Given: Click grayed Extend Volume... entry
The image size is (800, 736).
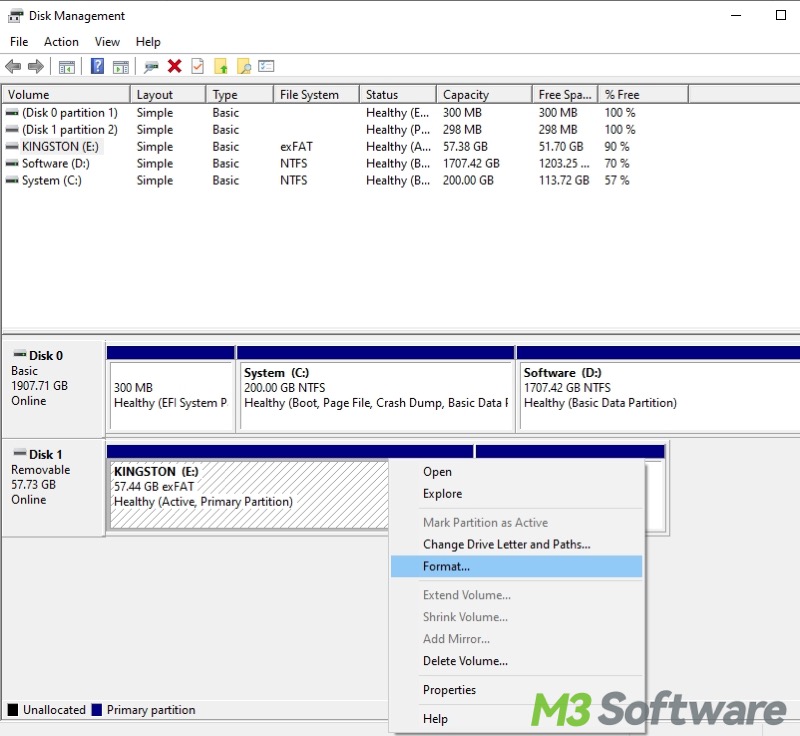Looking at the screenshot, I should [x=516, y=595].
